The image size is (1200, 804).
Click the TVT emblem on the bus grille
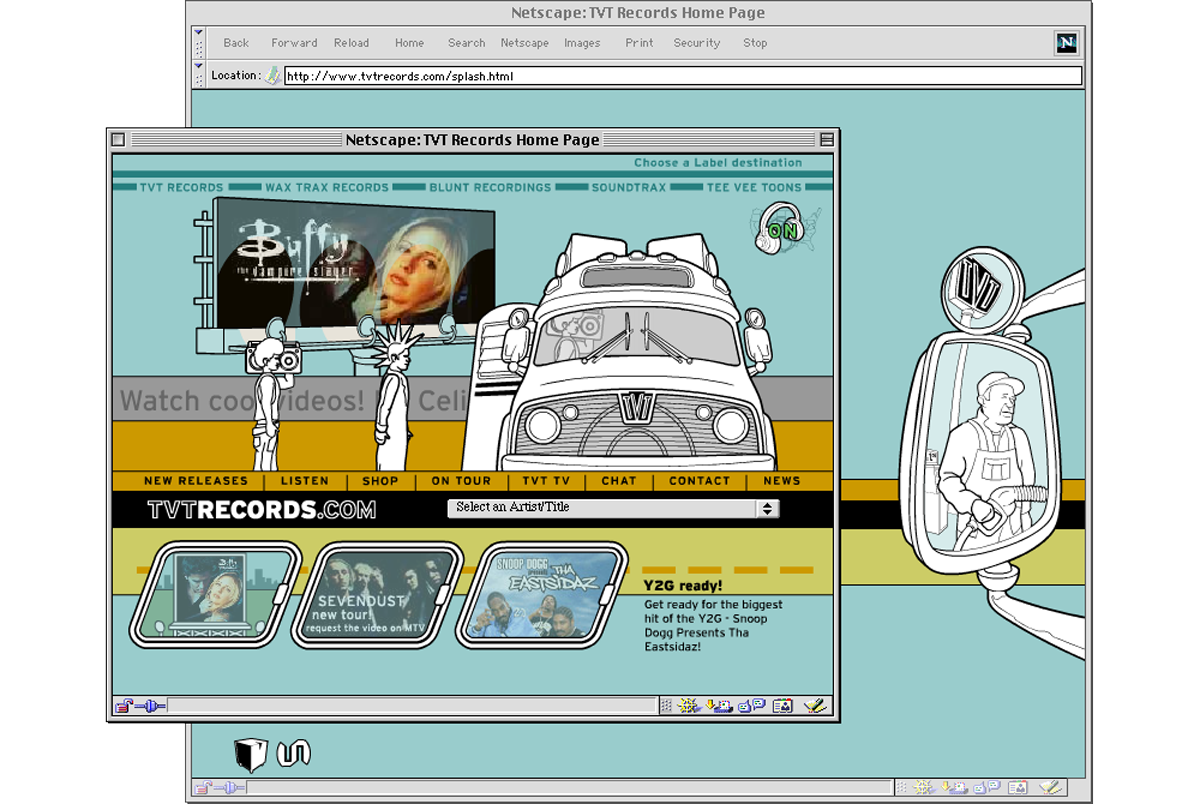point(634,408)
